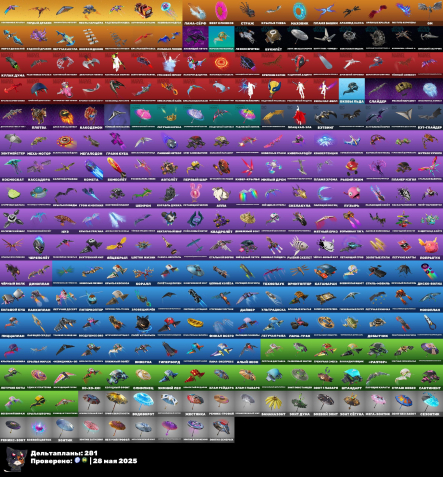The height and width of the screenshot is (477, 443).
Task: Pick the rainbow wings glider
Action: click(247, 193)
